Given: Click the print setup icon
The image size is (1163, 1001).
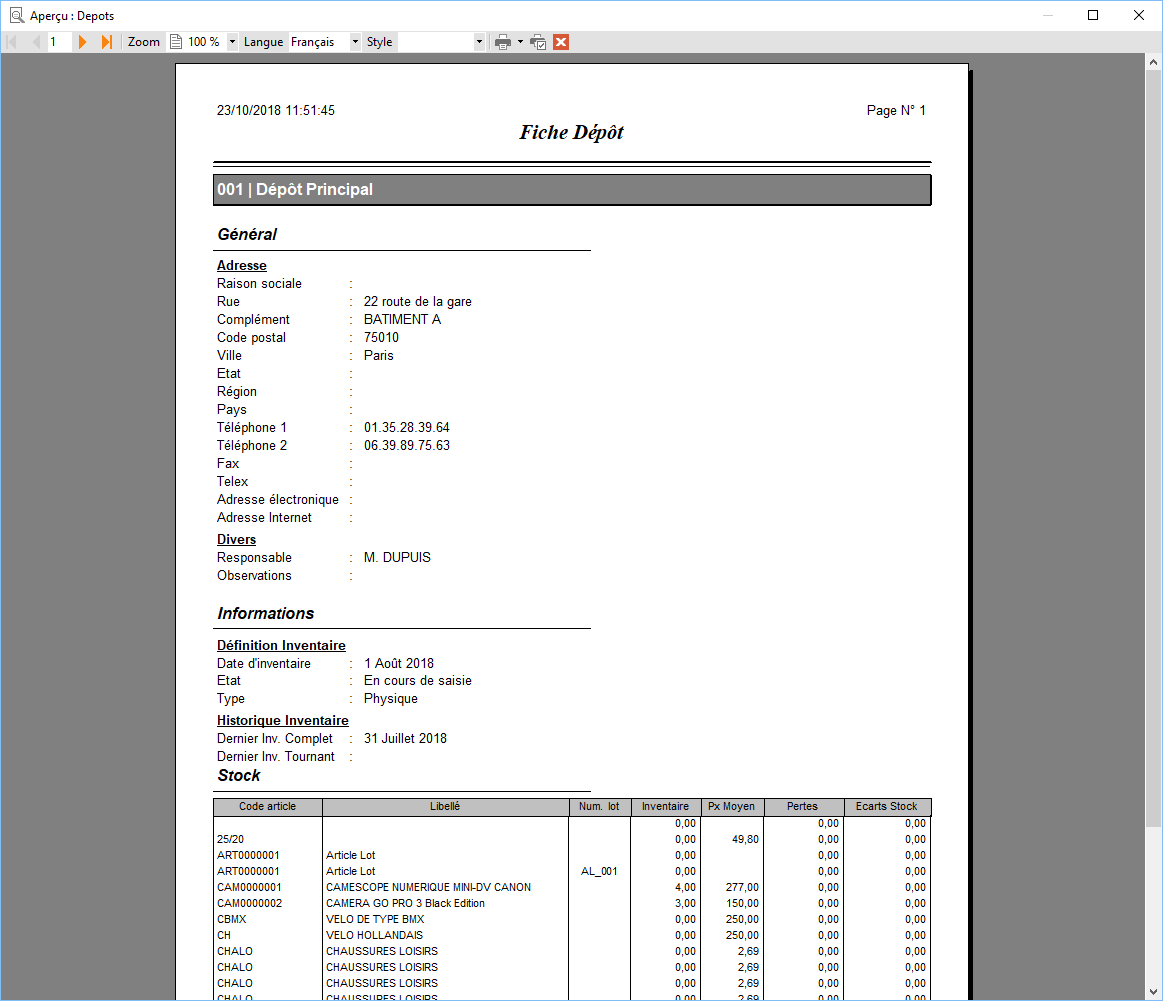Looking at the screenshot, I should click(538, 42).
